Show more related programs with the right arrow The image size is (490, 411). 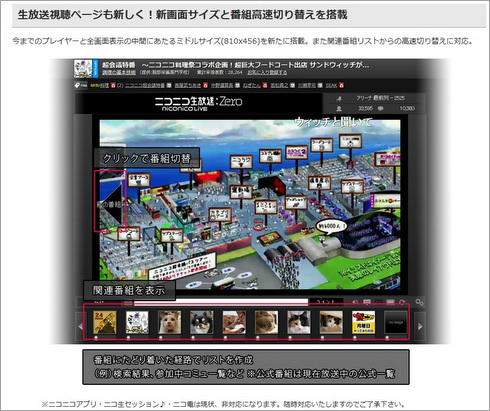coord(420,326)
